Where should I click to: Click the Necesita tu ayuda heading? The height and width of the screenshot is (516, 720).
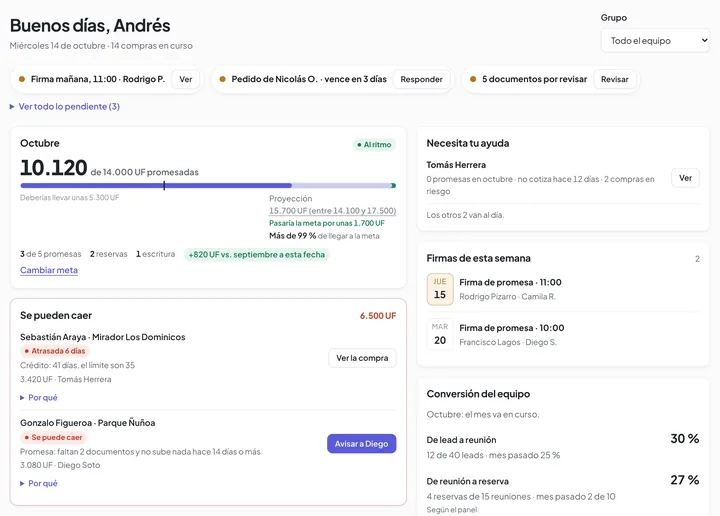(467, 143)
